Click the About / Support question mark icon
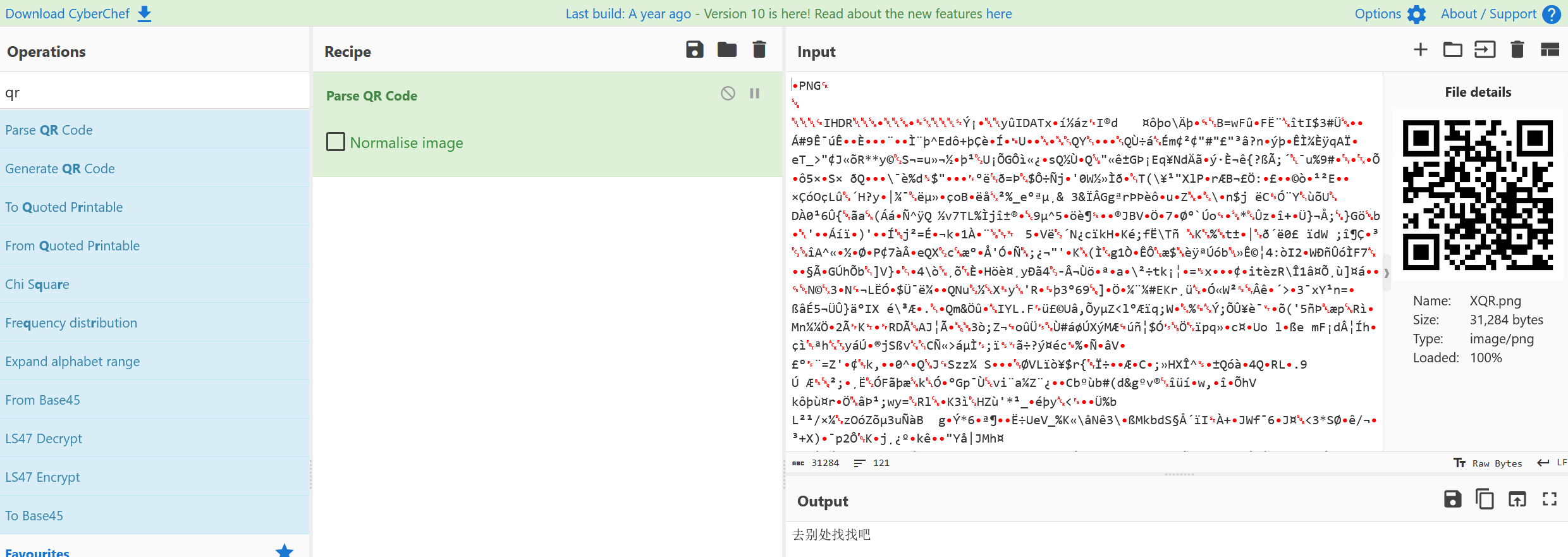The image size is (1568, 557). pyautogui.click(x=1552, y=14)
